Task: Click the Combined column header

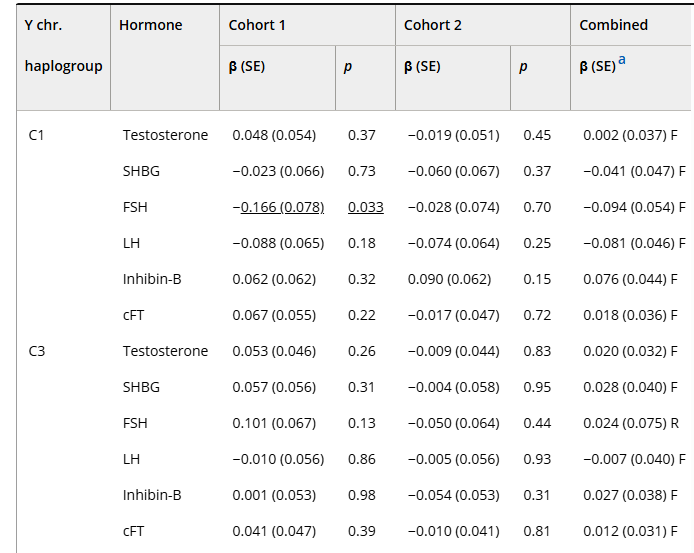Action: point(614,25)
